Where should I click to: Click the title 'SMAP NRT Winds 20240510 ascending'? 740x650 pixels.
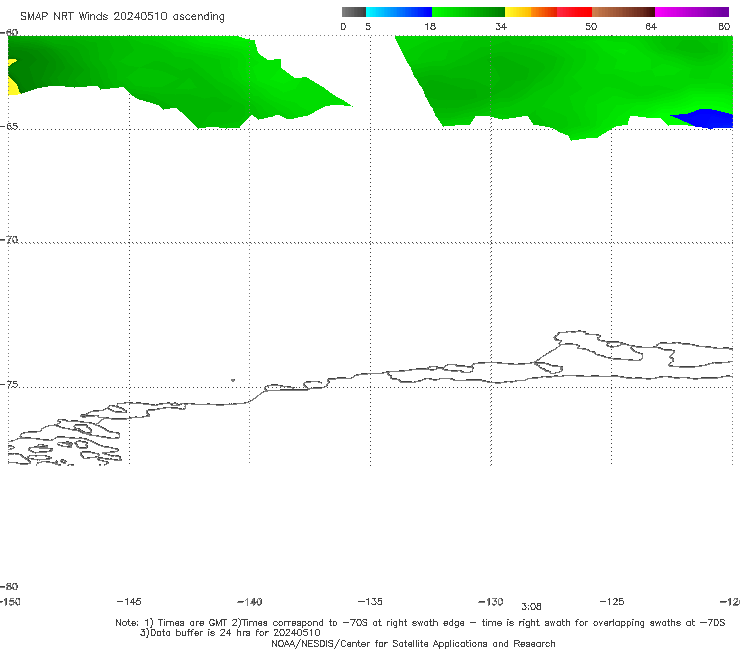122,17
